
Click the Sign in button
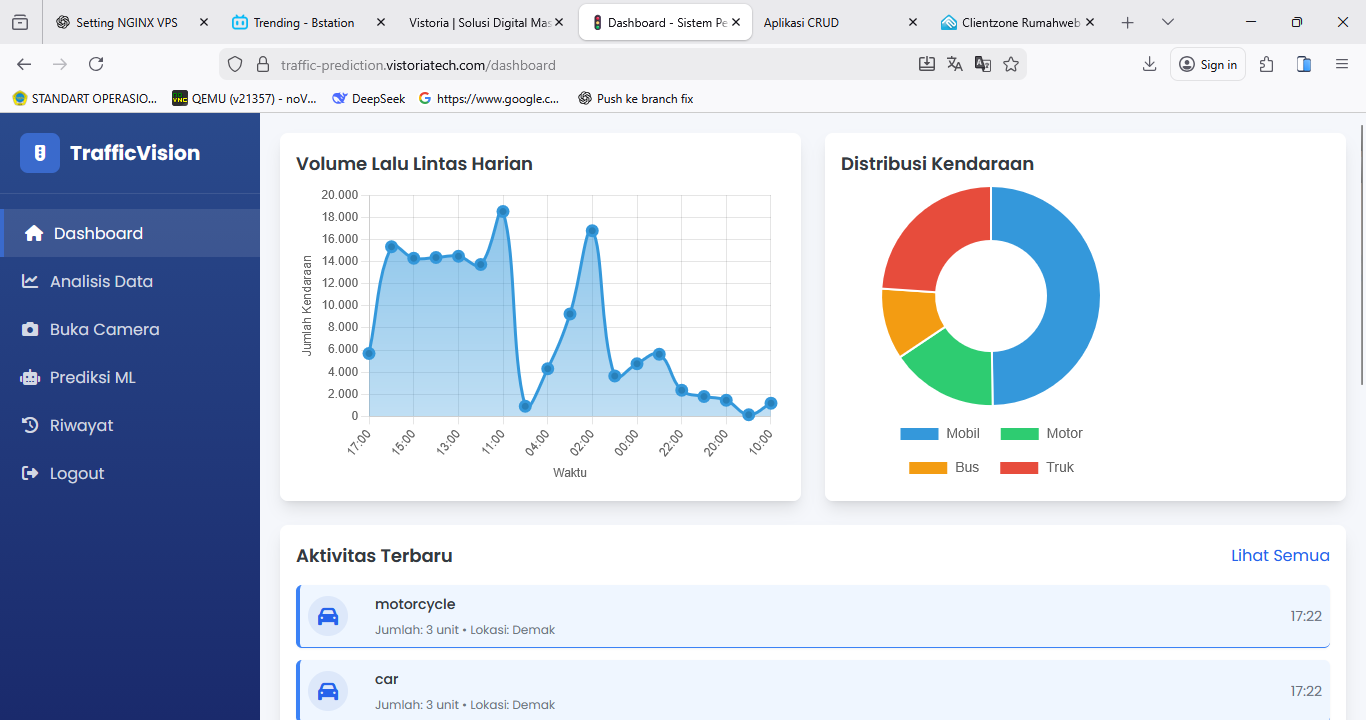pos(1207,64)
